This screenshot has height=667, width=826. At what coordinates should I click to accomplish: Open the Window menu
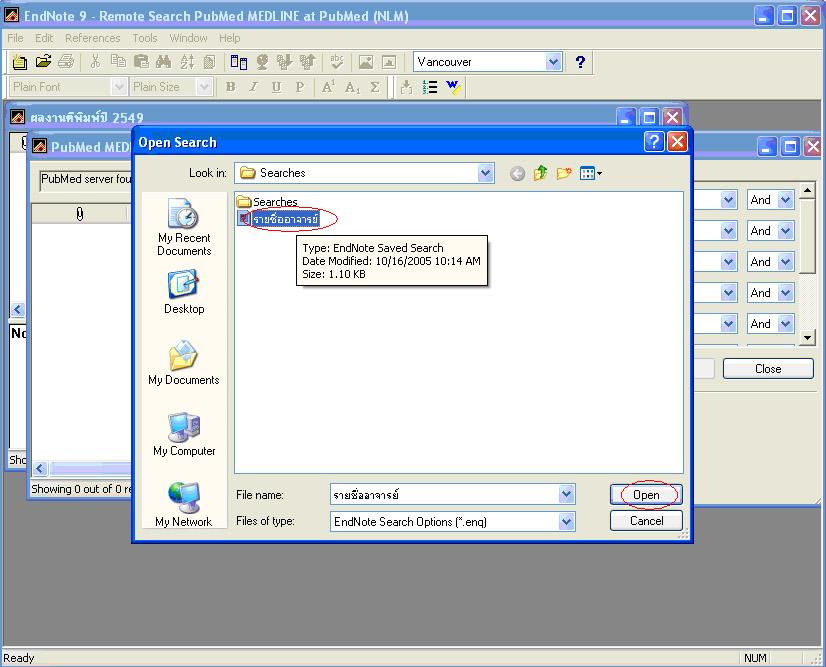point(188,38)
